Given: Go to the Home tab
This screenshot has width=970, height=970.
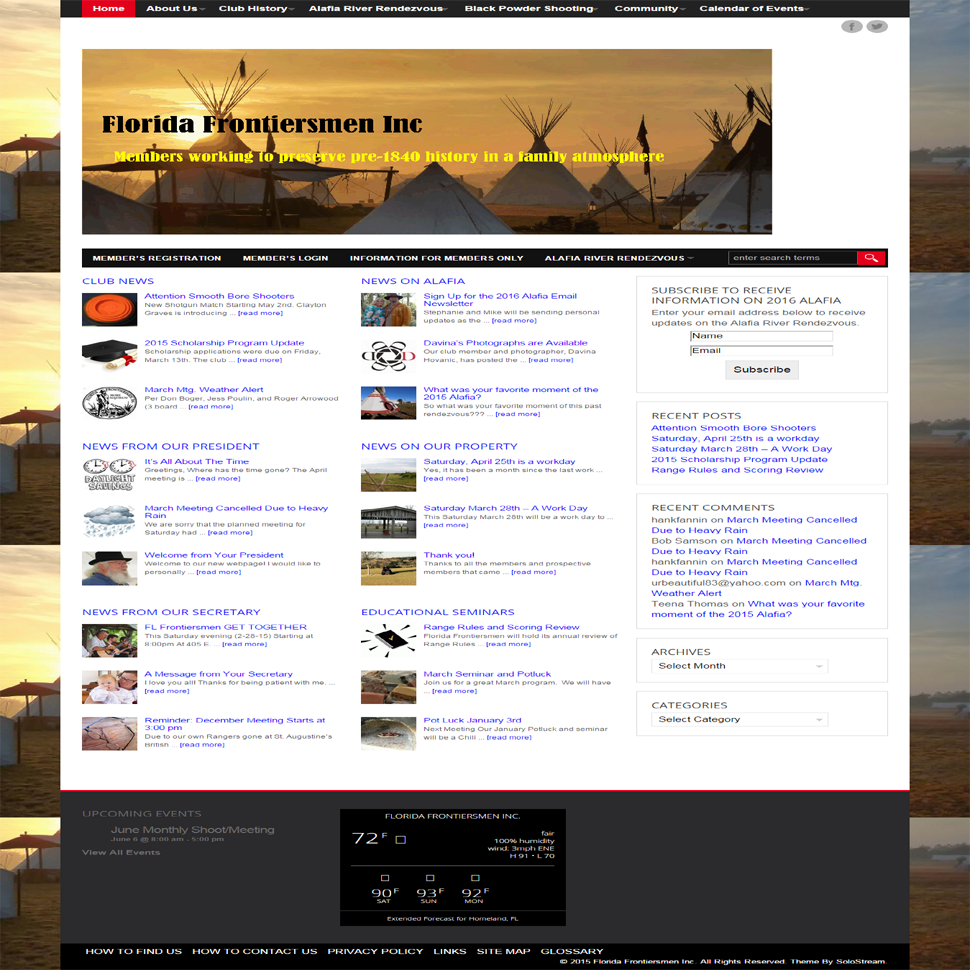Looking at the screenshot, I should point(108,9).
